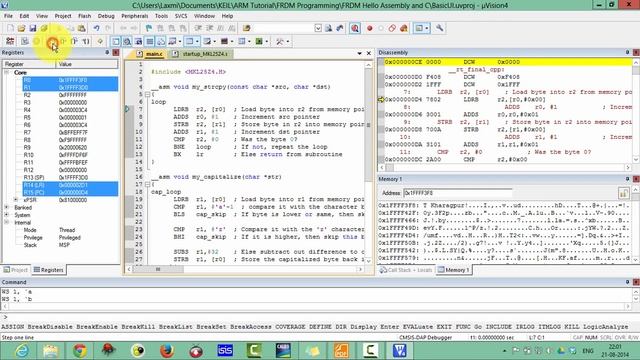640x360 pixels.
Task: Expand the xPSR register
Action: 16,200
